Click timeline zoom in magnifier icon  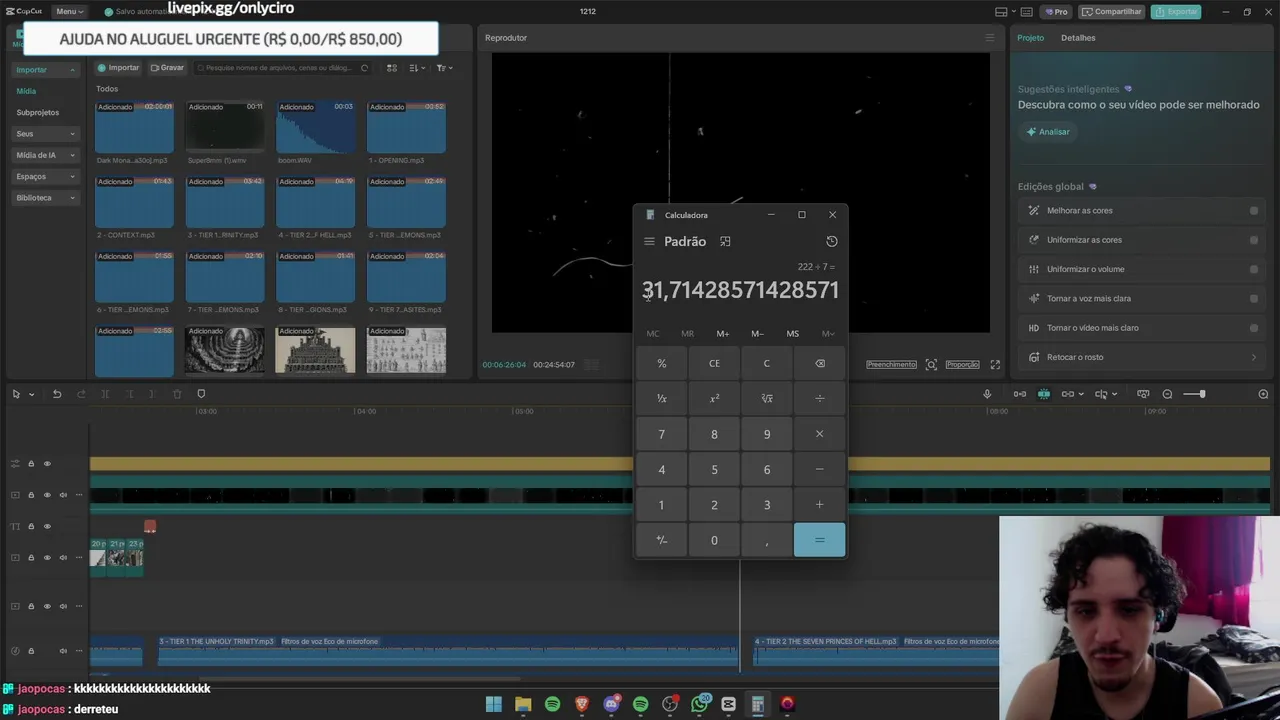point(1263,394)
